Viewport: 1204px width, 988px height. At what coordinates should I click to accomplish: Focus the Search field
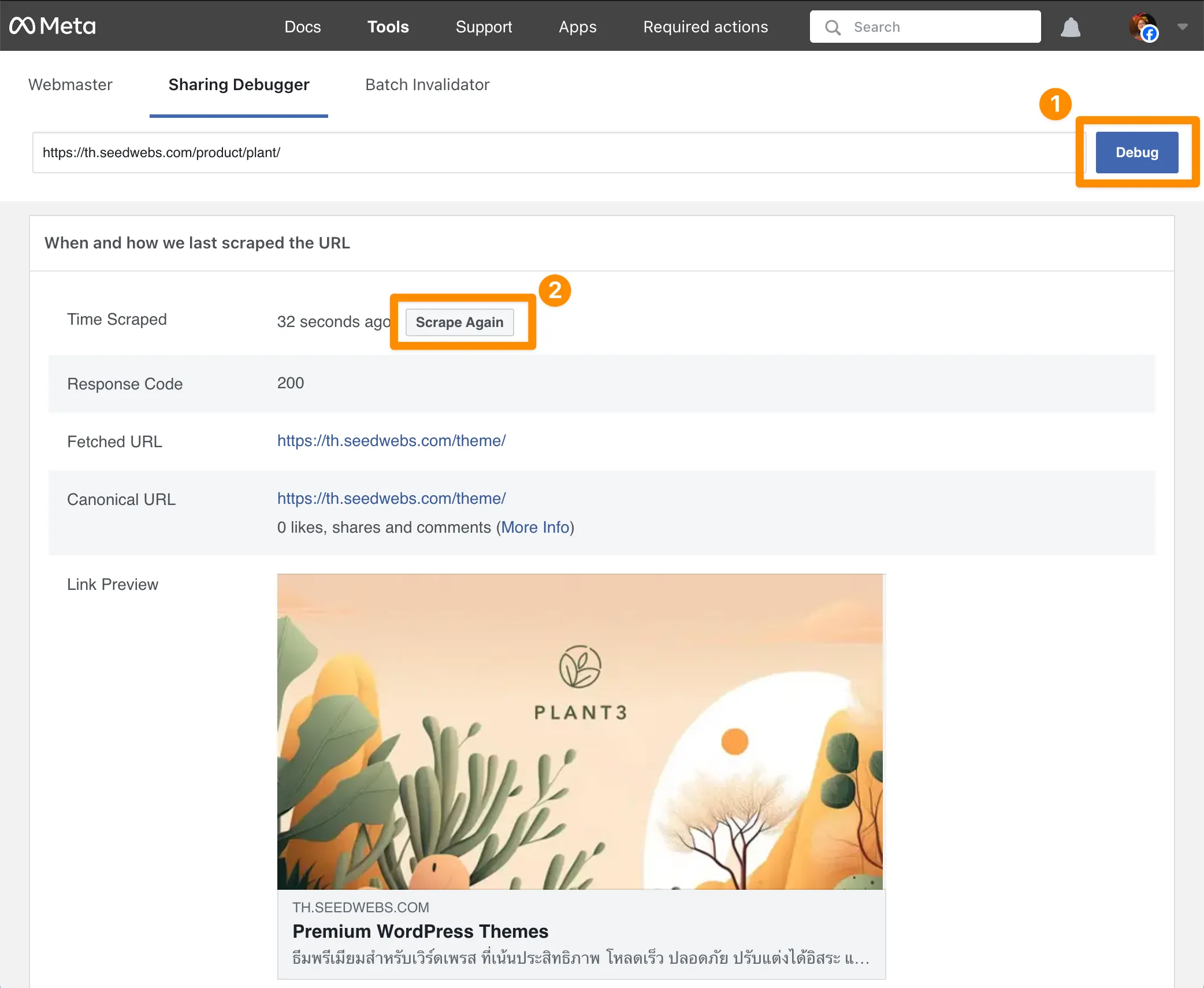tap(925, 27)
